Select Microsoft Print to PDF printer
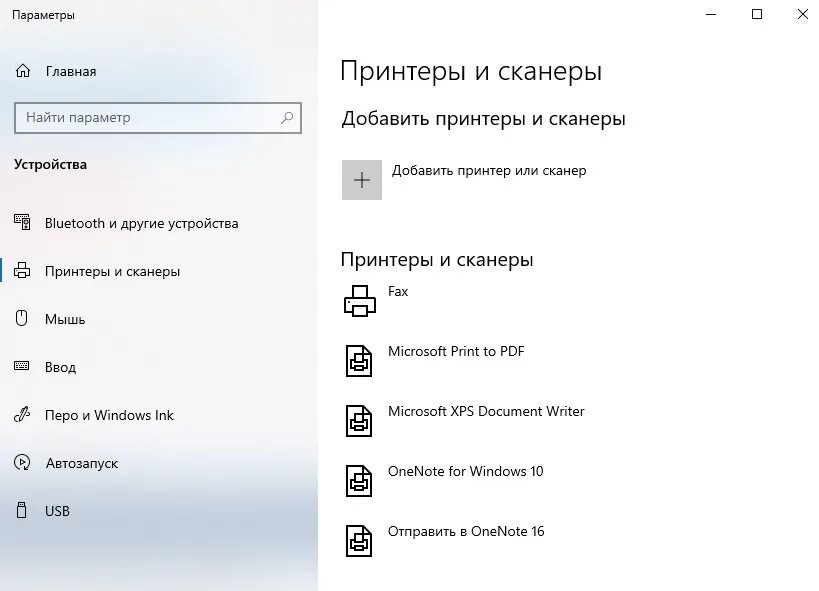The width and height of the screenshot is (819, 591). click(x=456, y=351)
